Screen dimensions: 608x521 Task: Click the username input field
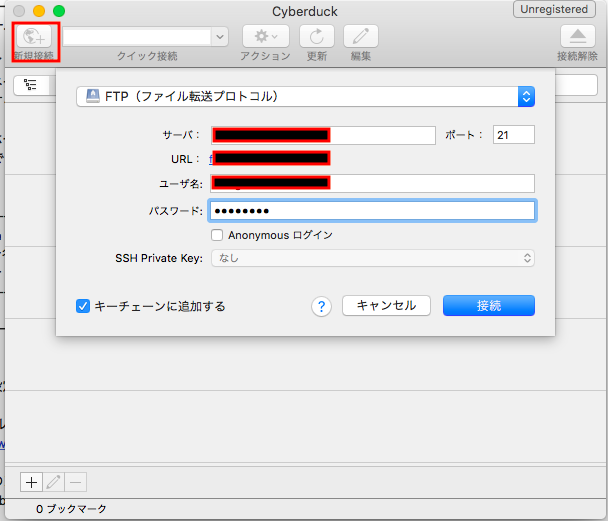372,183
